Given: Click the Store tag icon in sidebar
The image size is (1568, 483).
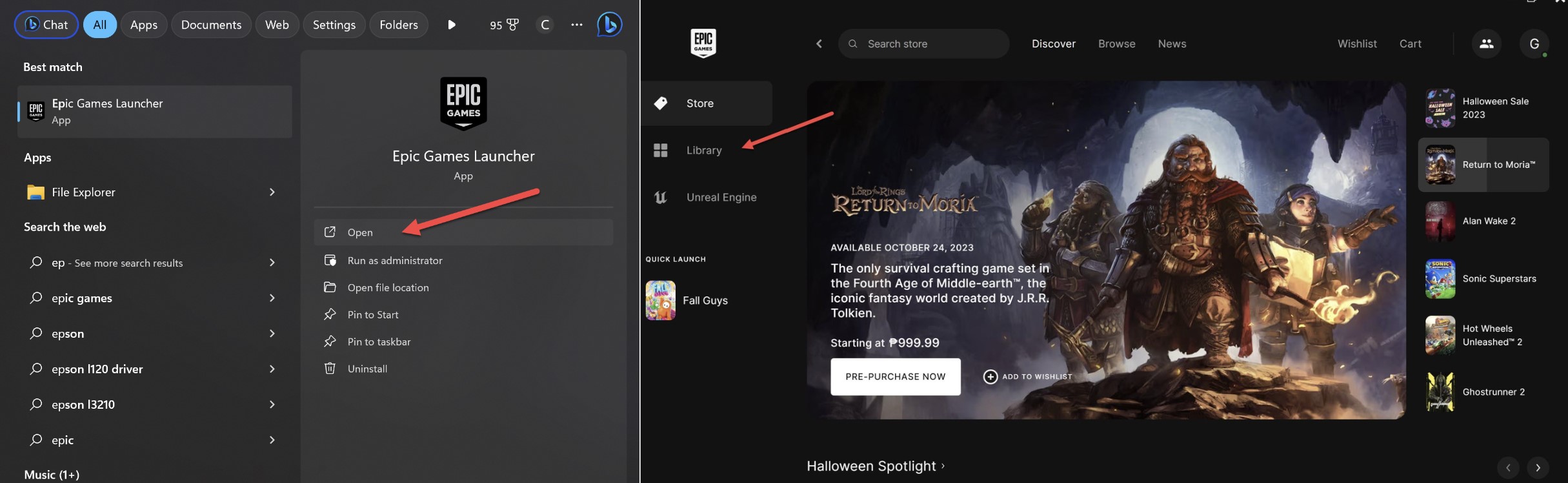Looking at the screenshot, I should 661,103.
